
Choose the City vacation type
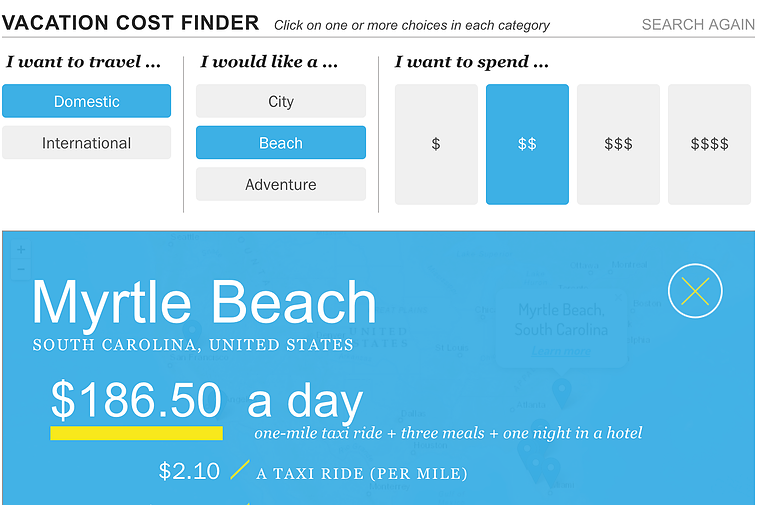click(281, 101)
